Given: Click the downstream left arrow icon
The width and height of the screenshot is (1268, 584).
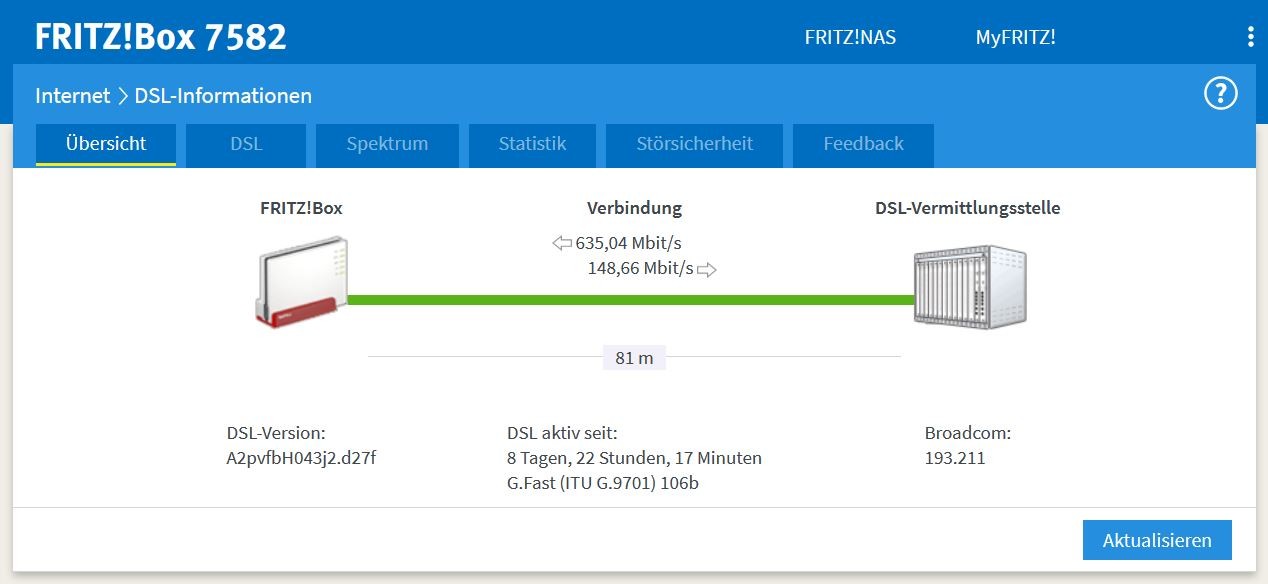Looking at the screenshot, I should 561,243.
